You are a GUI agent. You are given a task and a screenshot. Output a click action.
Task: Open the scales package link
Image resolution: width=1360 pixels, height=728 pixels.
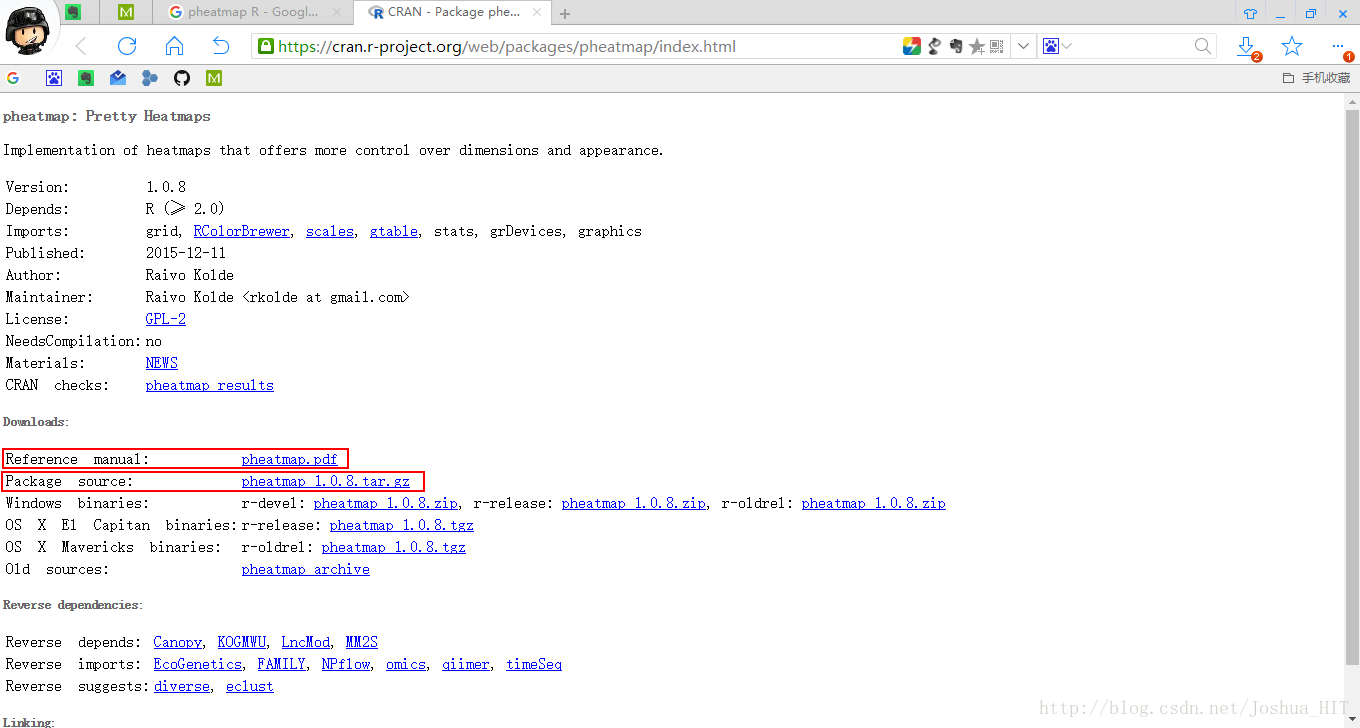[x=330, y=231]
